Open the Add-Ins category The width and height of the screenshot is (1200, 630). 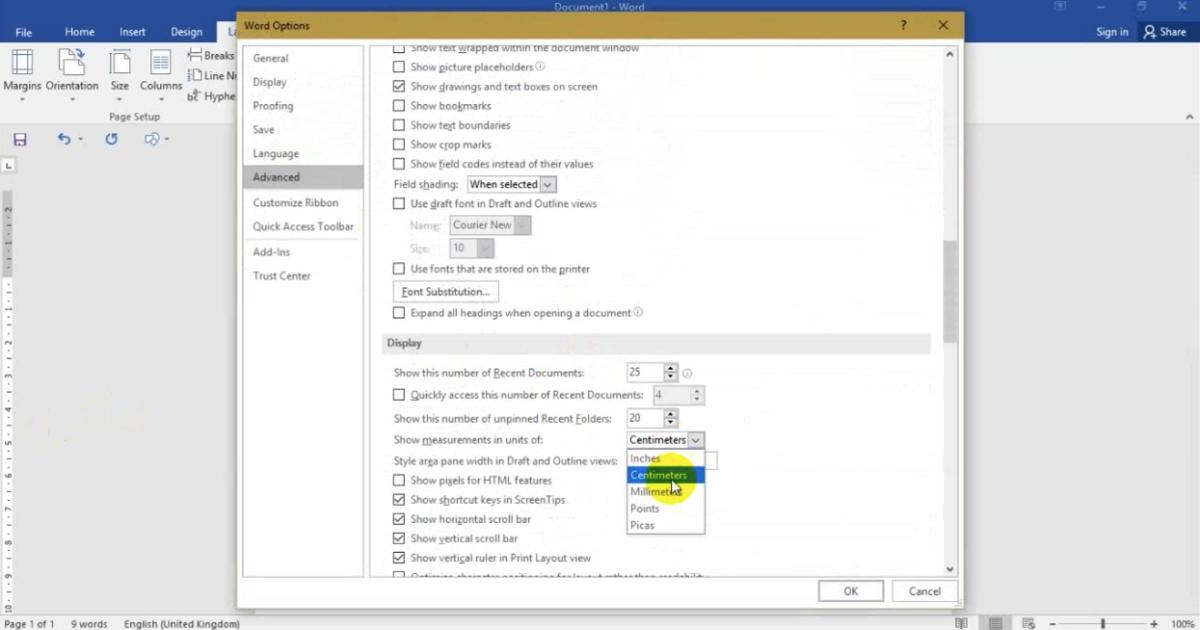[x=303, y=252]
